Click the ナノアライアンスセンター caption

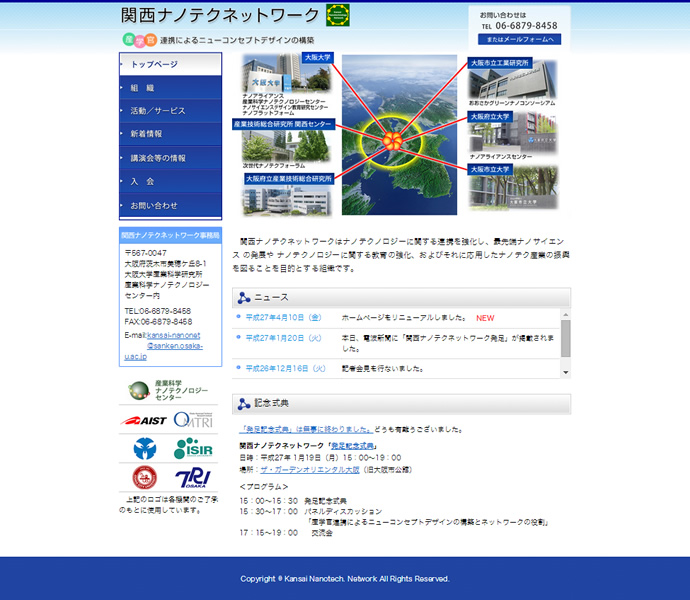501,157
